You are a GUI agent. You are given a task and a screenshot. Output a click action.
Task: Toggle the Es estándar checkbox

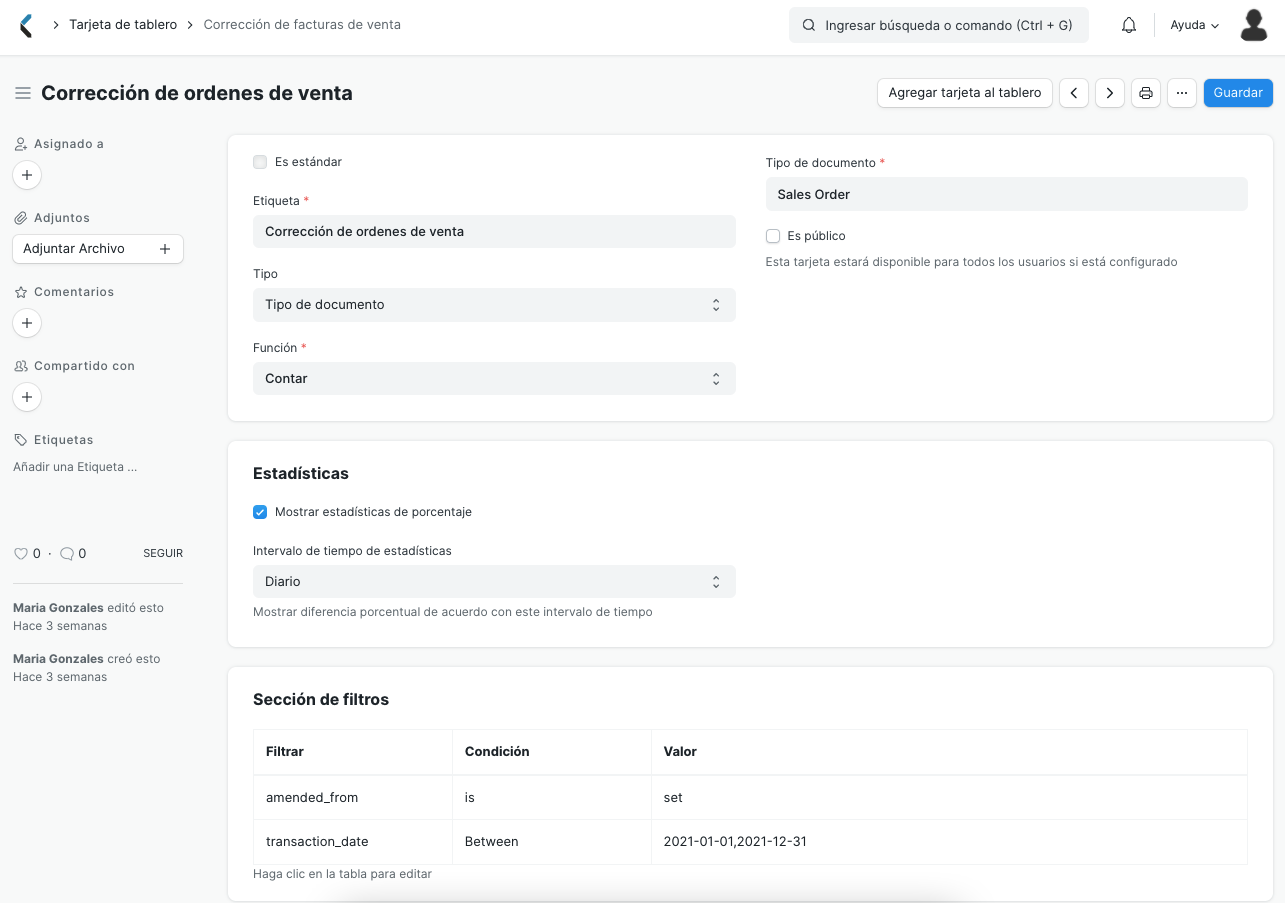260,162
